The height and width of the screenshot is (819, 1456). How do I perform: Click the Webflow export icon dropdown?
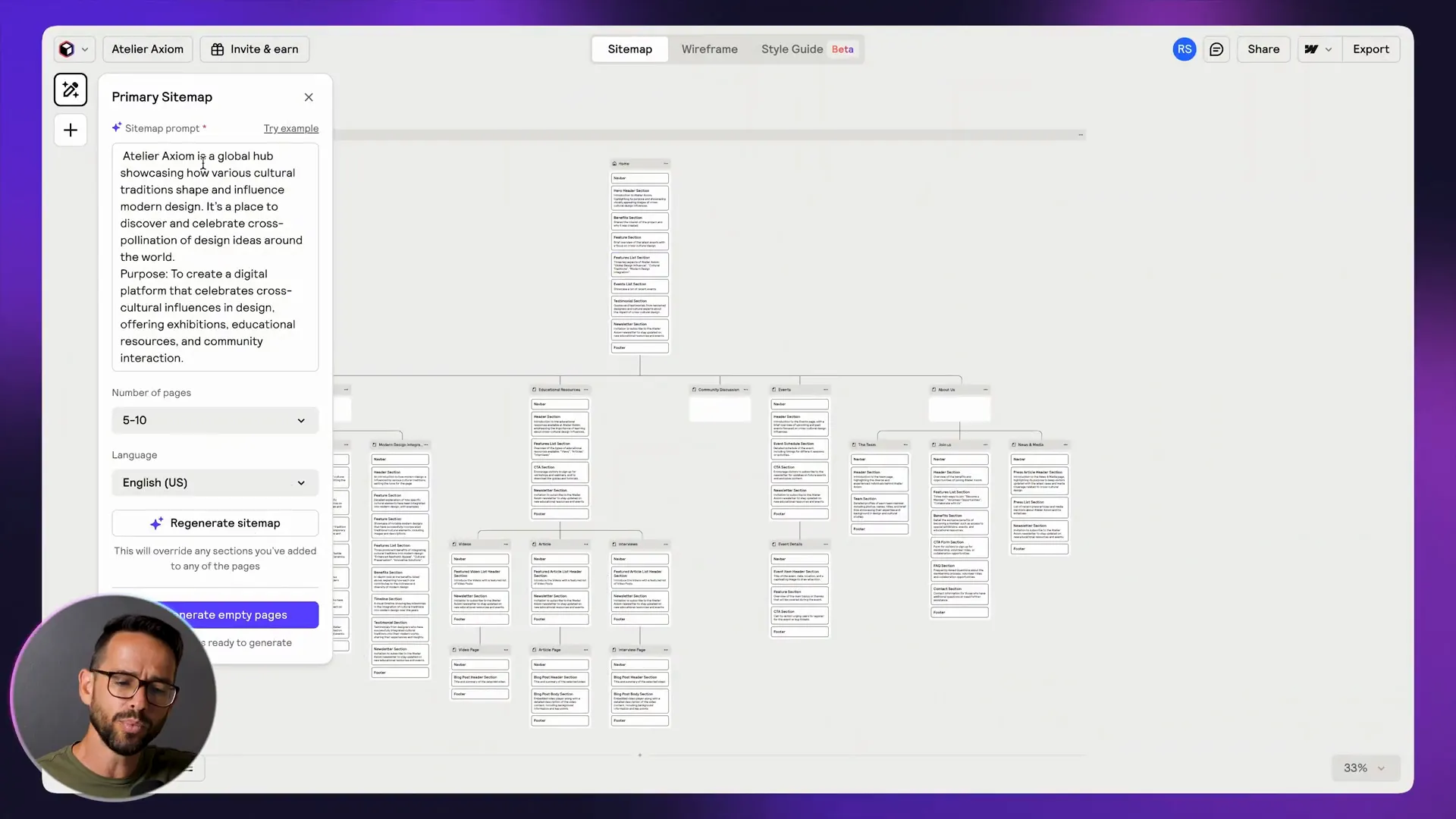click(x=1319, y=49)
